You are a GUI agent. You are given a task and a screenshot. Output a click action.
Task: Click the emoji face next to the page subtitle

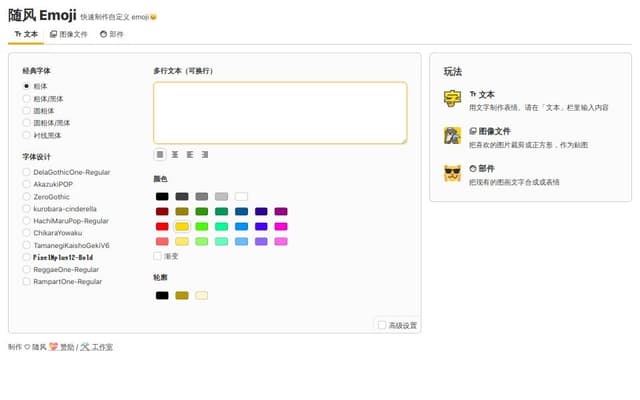(x=153, y=17)
